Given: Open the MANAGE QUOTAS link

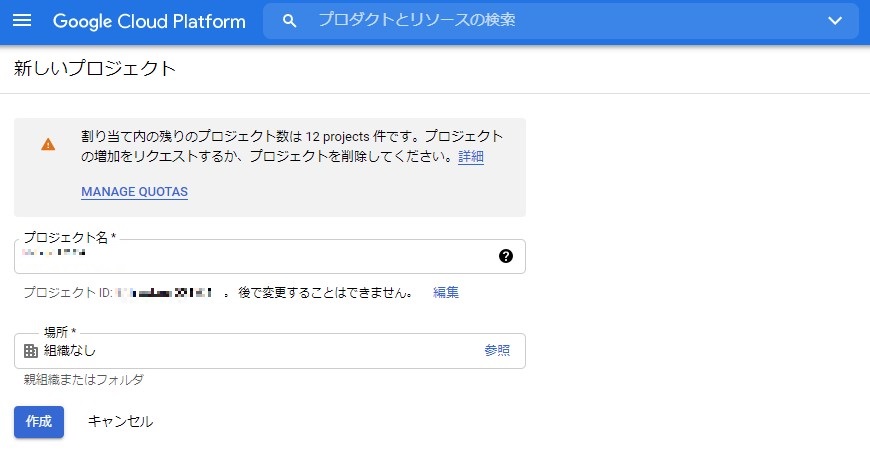Looking at the screenshot, I should (x=134, y=191).
